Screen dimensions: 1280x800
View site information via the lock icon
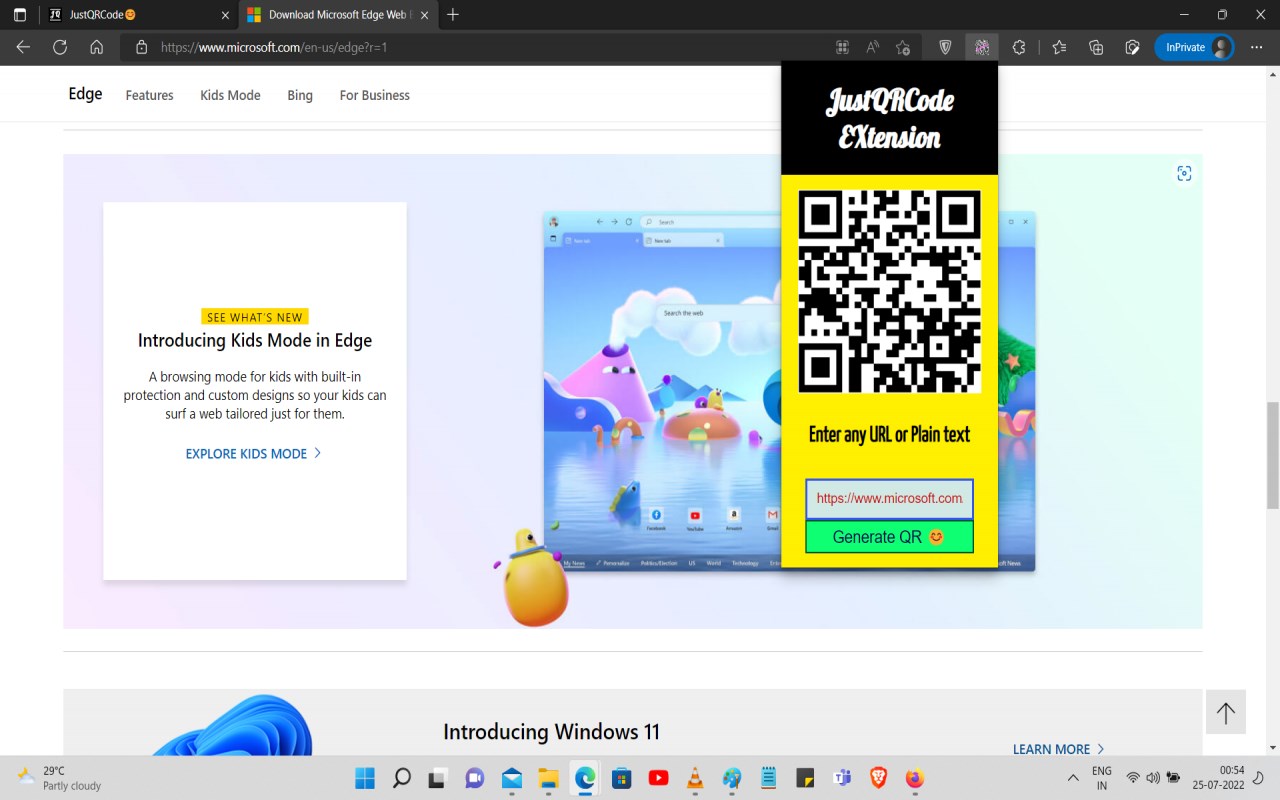(x=141, y=47)
